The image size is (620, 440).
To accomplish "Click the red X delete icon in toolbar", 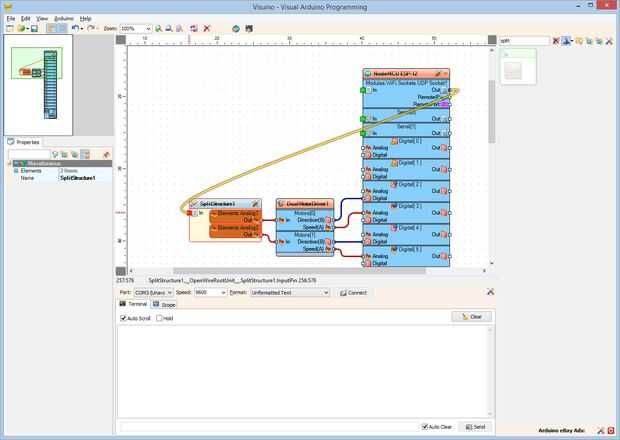I will click(206, 28).
